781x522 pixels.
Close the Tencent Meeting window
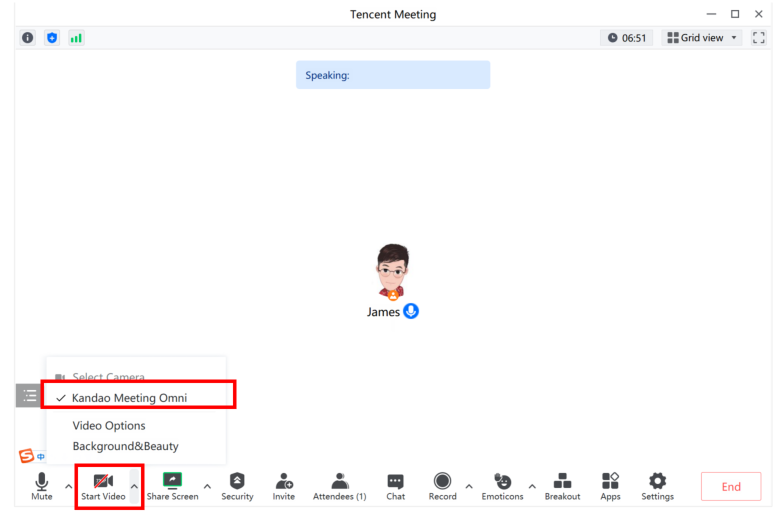759,14
